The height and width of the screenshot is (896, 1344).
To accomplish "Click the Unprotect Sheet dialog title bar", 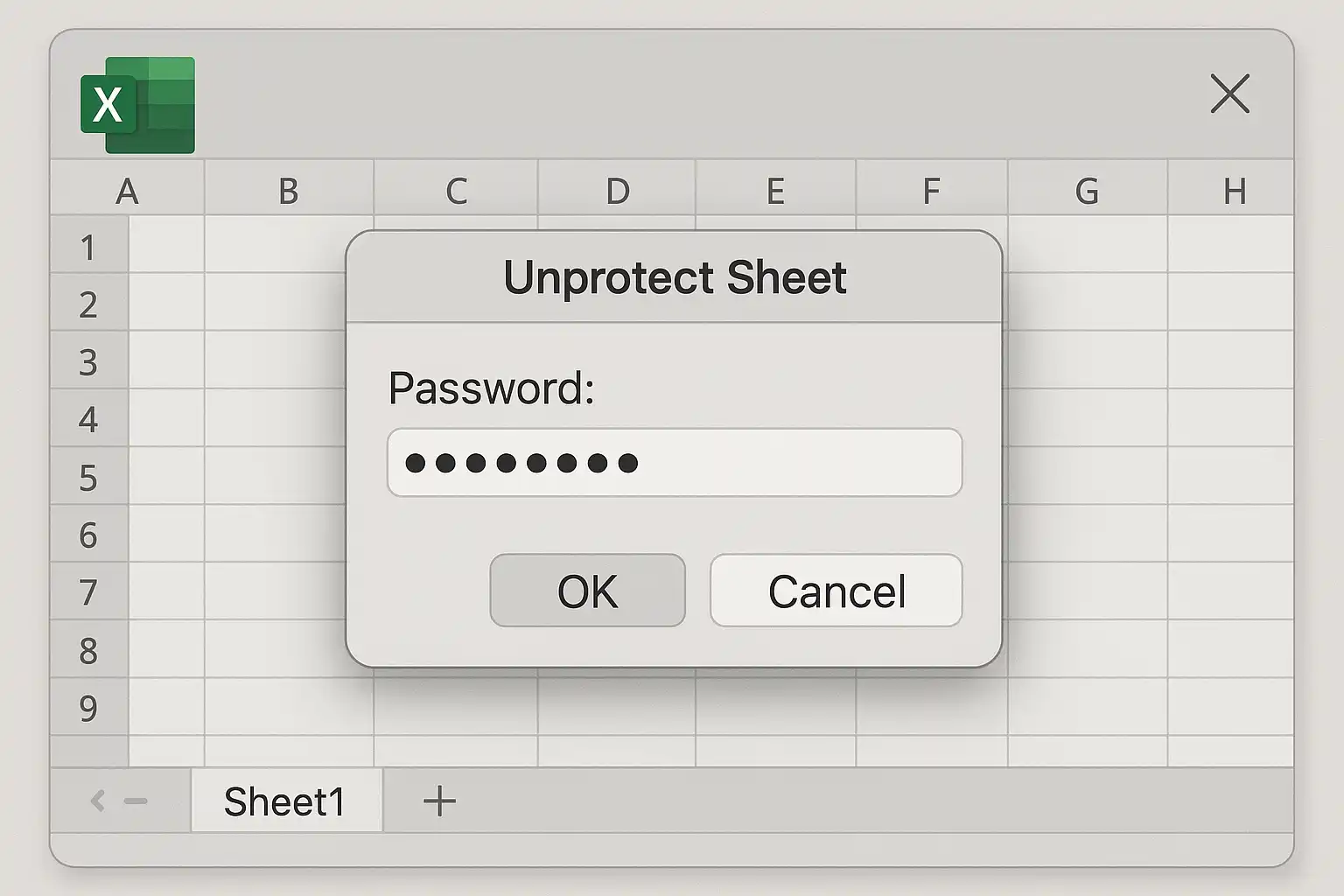I will coord(674,277).
